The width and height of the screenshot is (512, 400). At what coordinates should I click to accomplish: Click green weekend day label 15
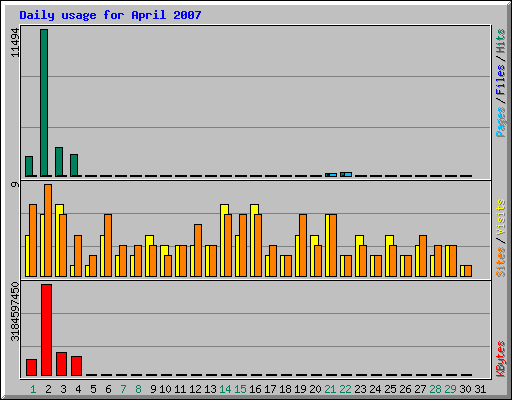coord(240,389)
